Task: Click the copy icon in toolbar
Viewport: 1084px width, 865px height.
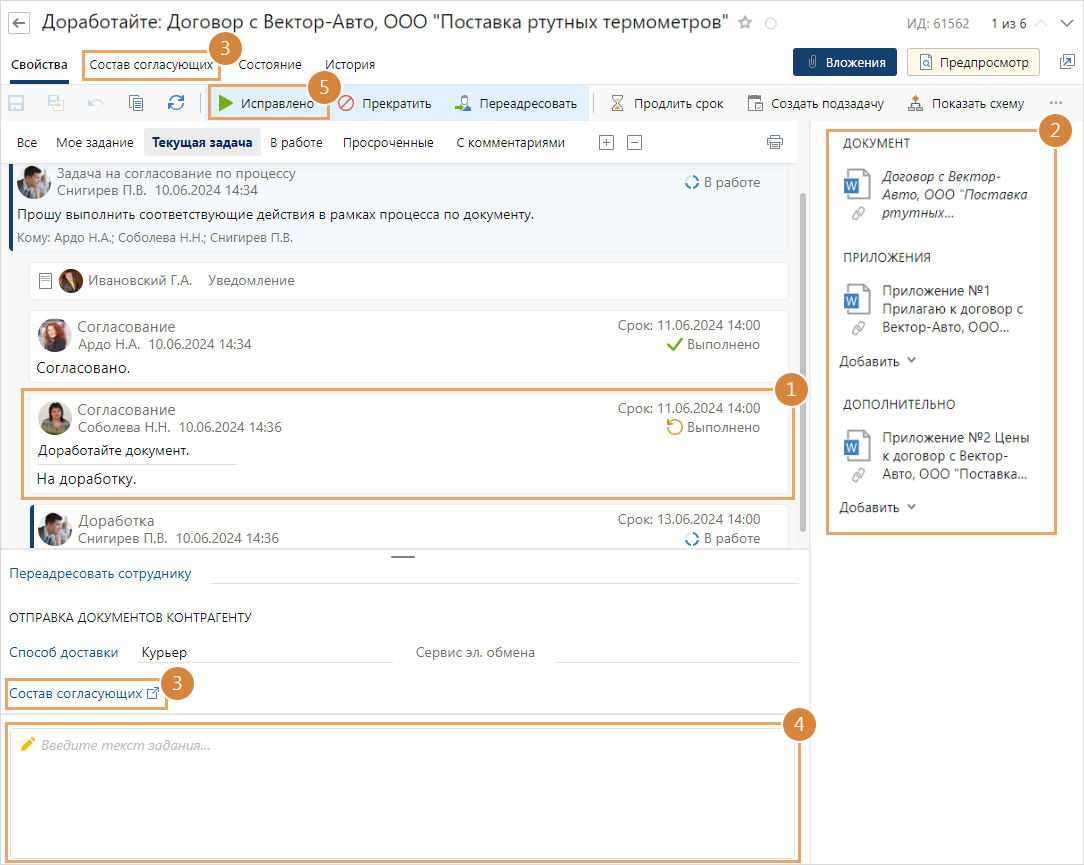Action: tap(136, 103)
